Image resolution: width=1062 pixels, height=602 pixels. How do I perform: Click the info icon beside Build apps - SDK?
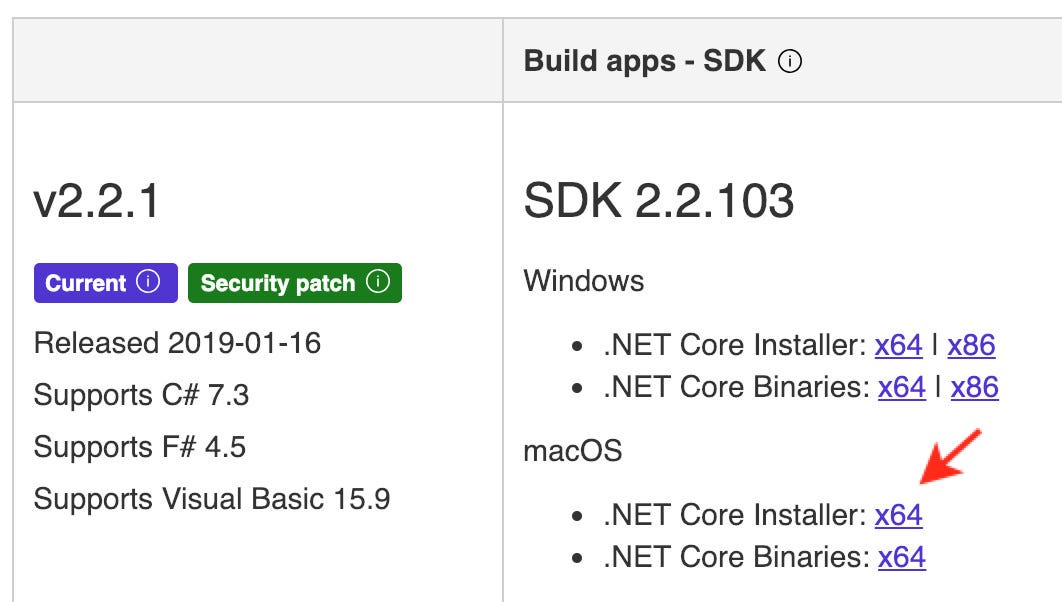pos(790,62)
